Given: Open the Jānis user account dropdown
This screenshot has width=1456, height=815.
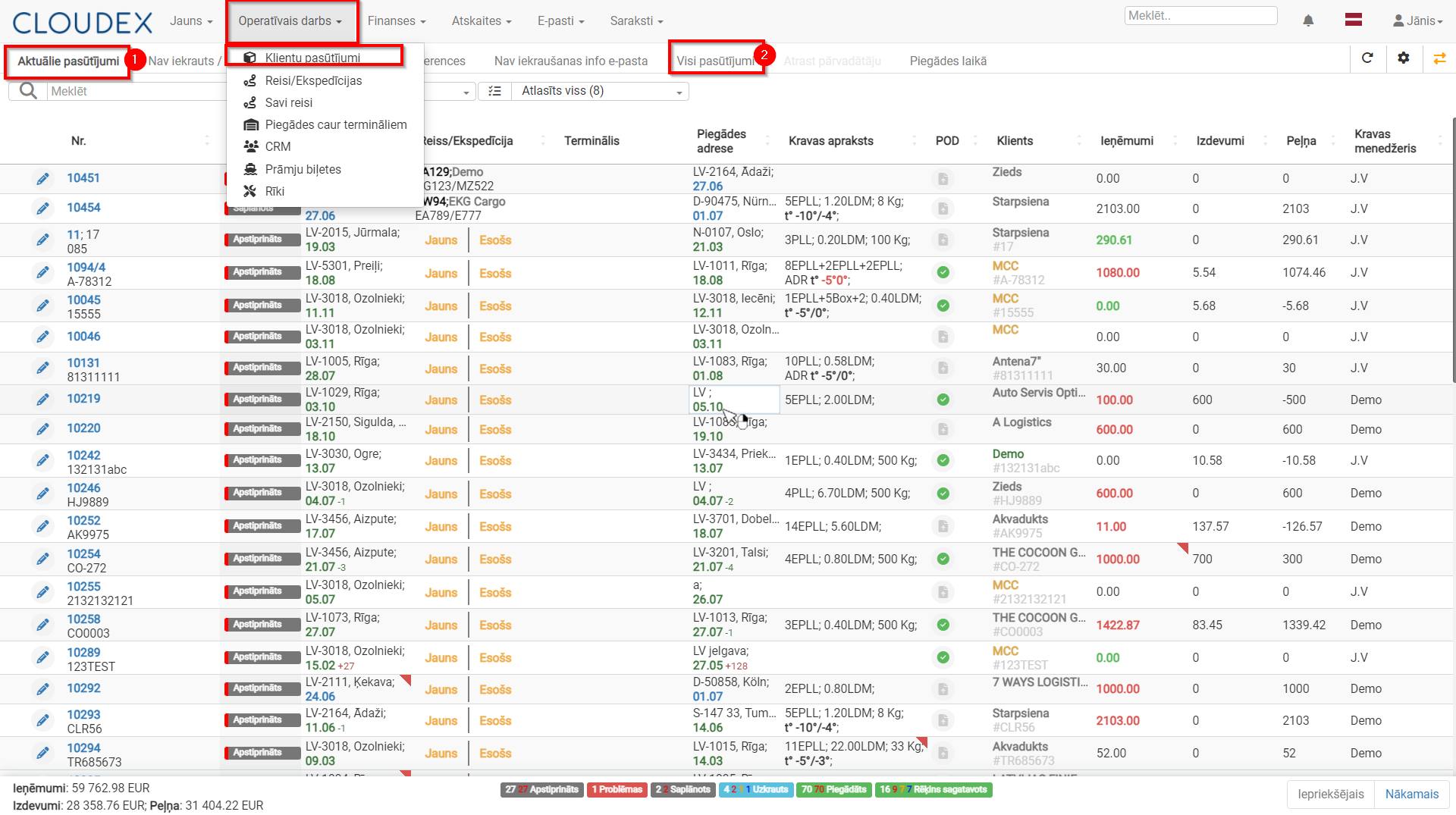Looking at the screenshot, I should [x=1417, y=21].
